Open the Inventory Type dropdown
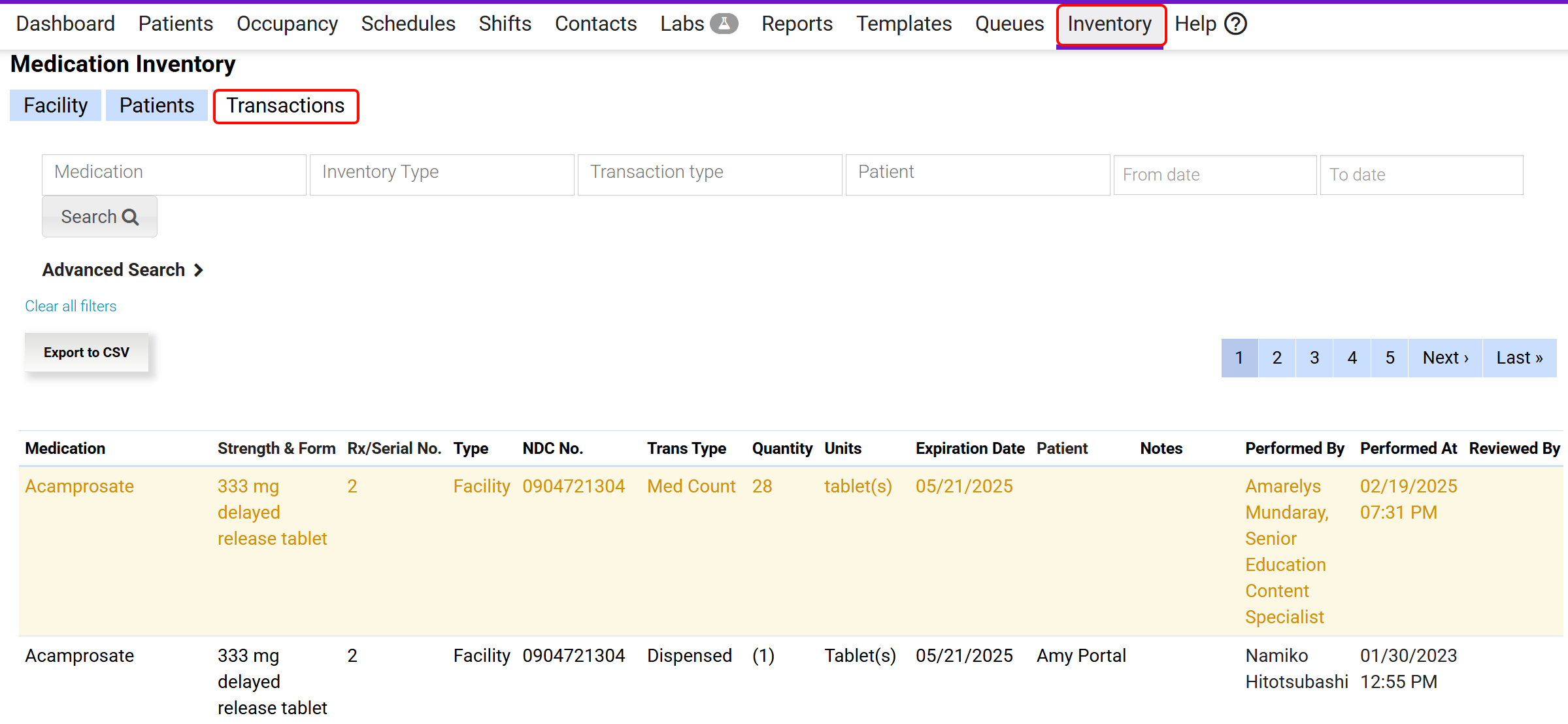This screenshot has width=1568, height=724. click(x=442, y=173)
